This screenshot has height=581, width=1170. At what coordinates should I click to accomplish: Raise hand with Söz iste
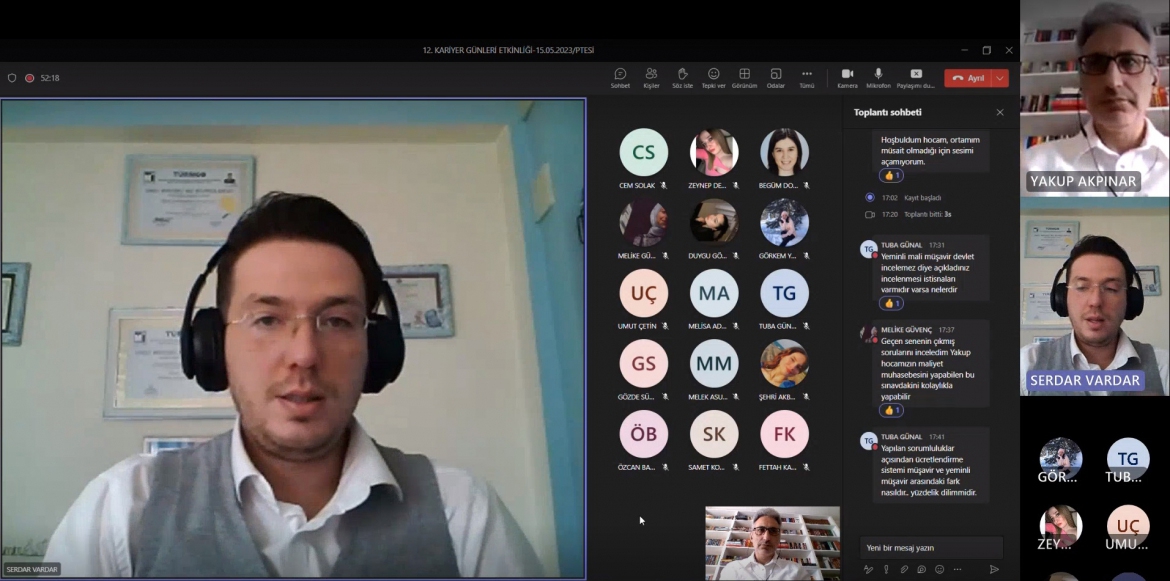[682, 78]
